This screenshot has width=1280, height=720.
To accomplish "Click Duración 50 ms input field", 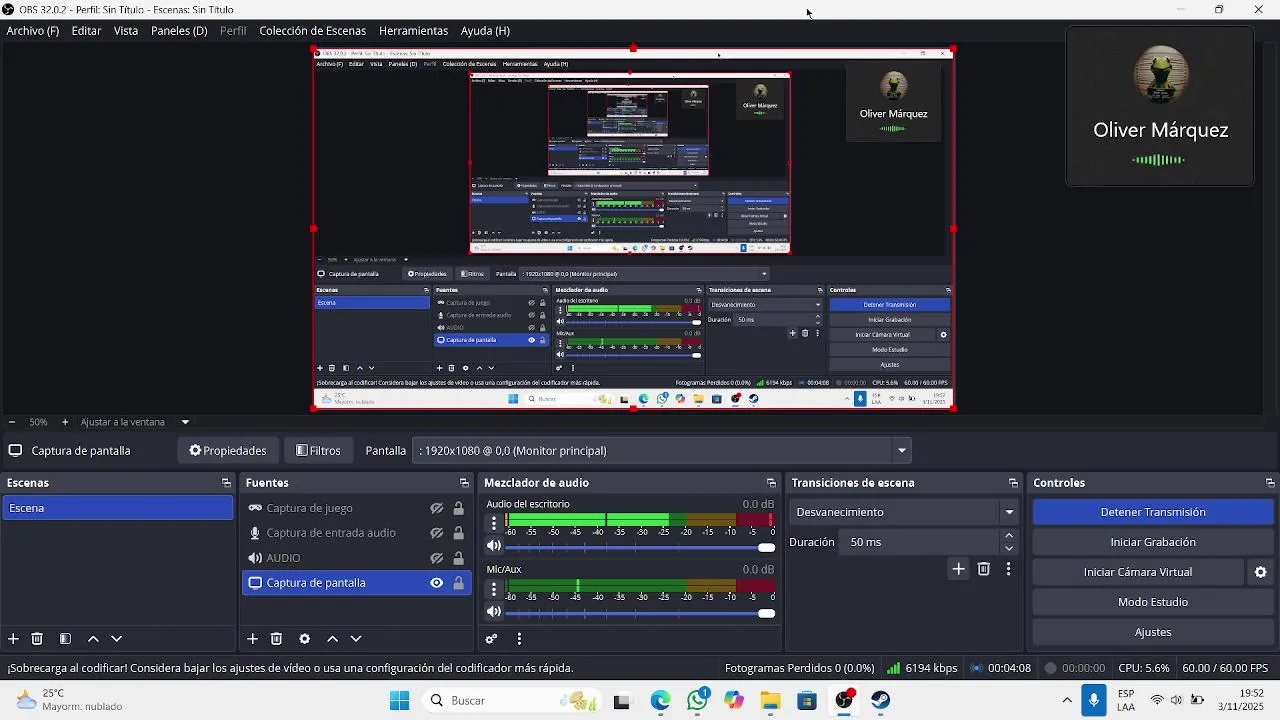I will 921,542.
